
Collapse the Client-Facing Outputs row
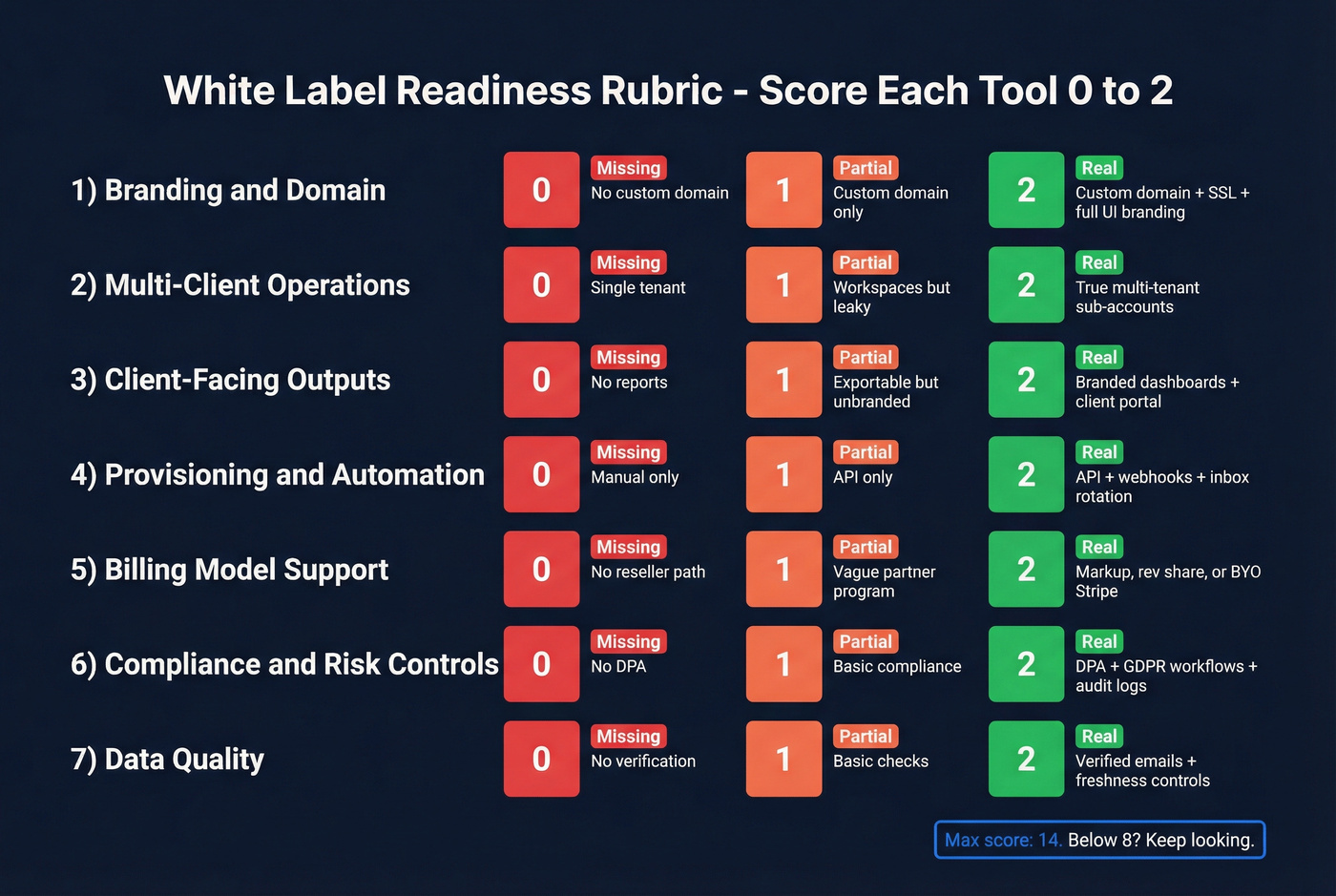pyautogui.click(x=230, y=380)
